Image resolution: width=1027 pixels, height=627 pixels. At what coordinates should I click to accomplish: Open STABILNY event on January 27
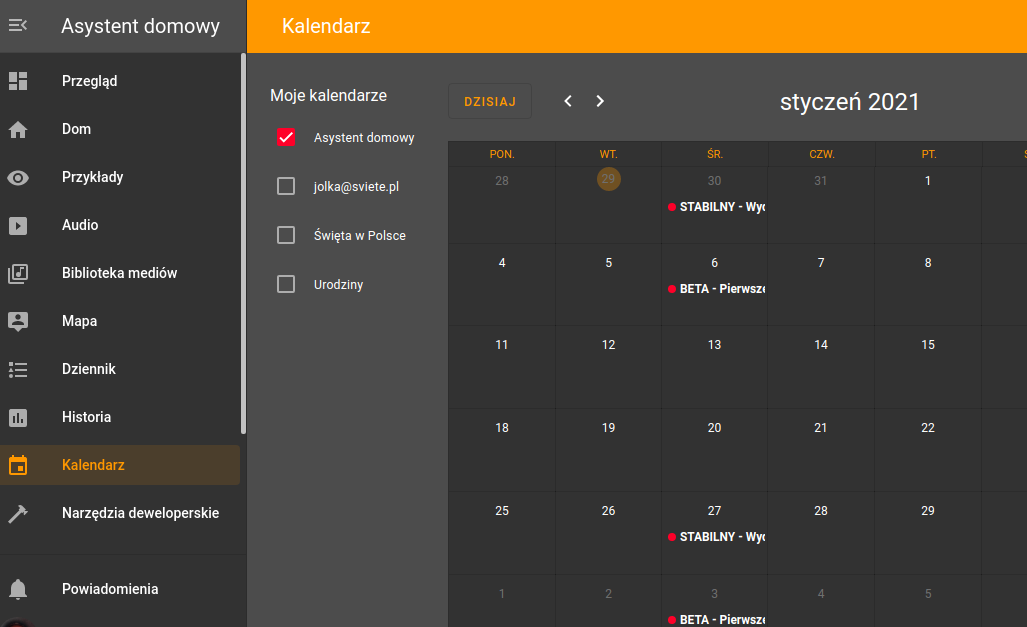[716, 537]
